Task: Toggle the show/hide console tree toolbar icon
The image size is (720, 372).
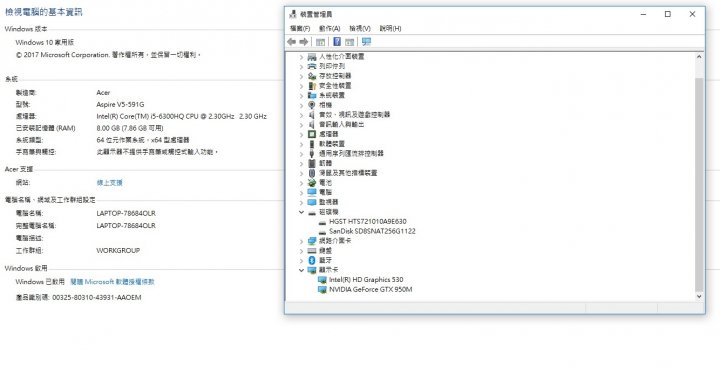Action: click(x=321, y=42)
